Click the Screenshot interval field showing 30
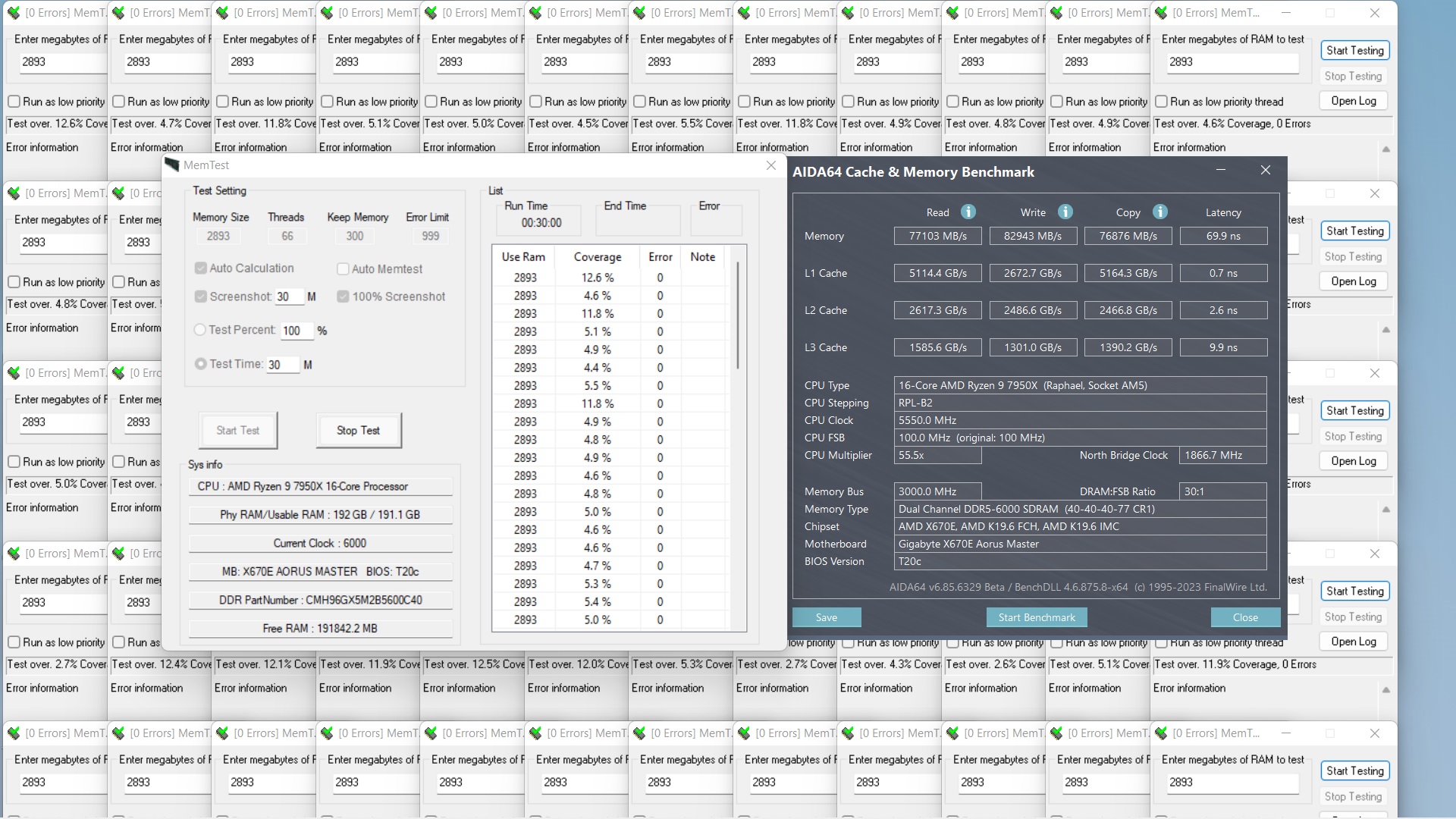Image resolution: width=1456 pixels, height=819 pixels. click(x=289, y=297)
